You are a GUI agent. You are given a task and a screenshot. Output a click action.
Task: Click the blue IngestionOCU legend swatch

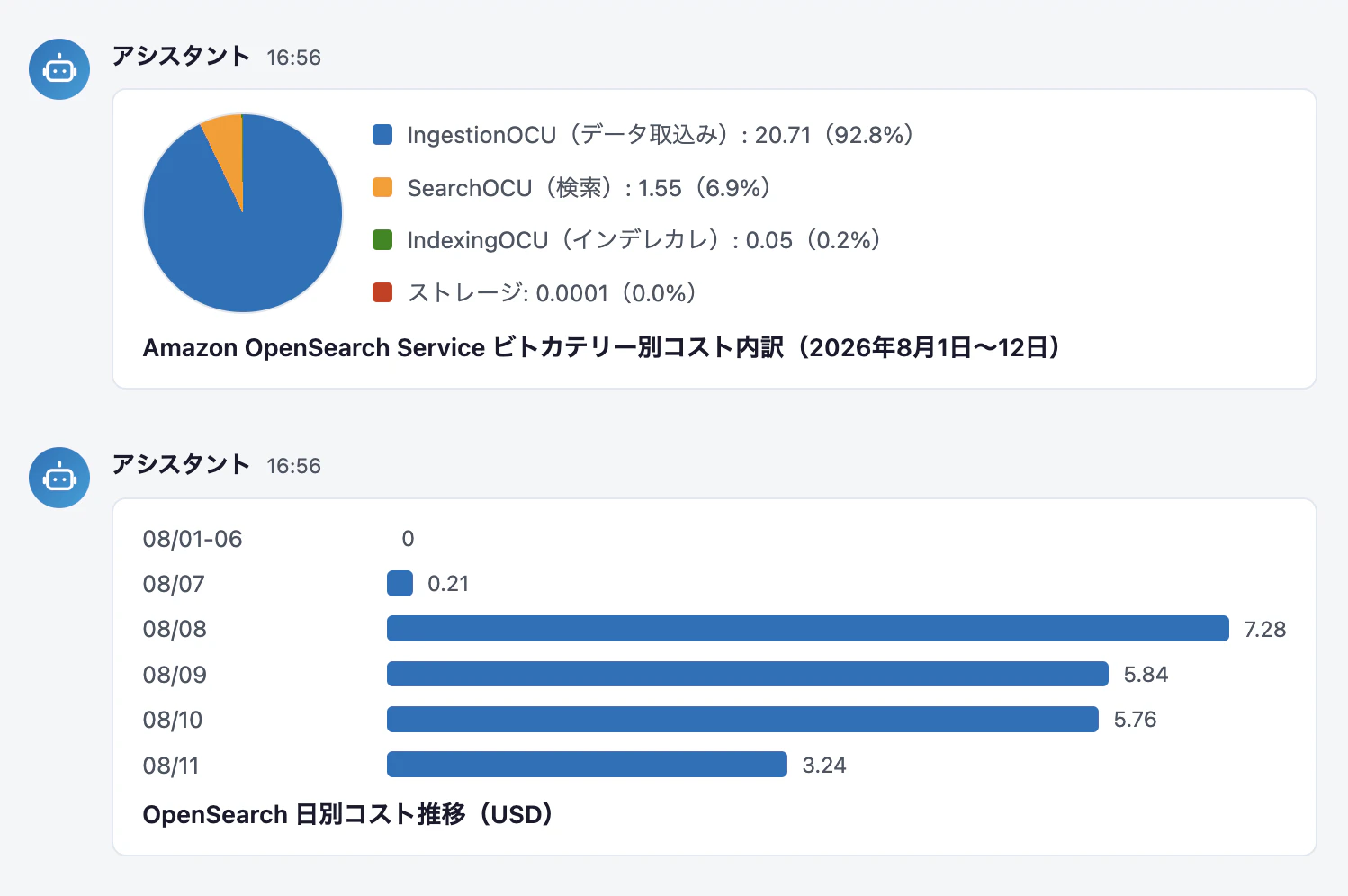(382, 135)
